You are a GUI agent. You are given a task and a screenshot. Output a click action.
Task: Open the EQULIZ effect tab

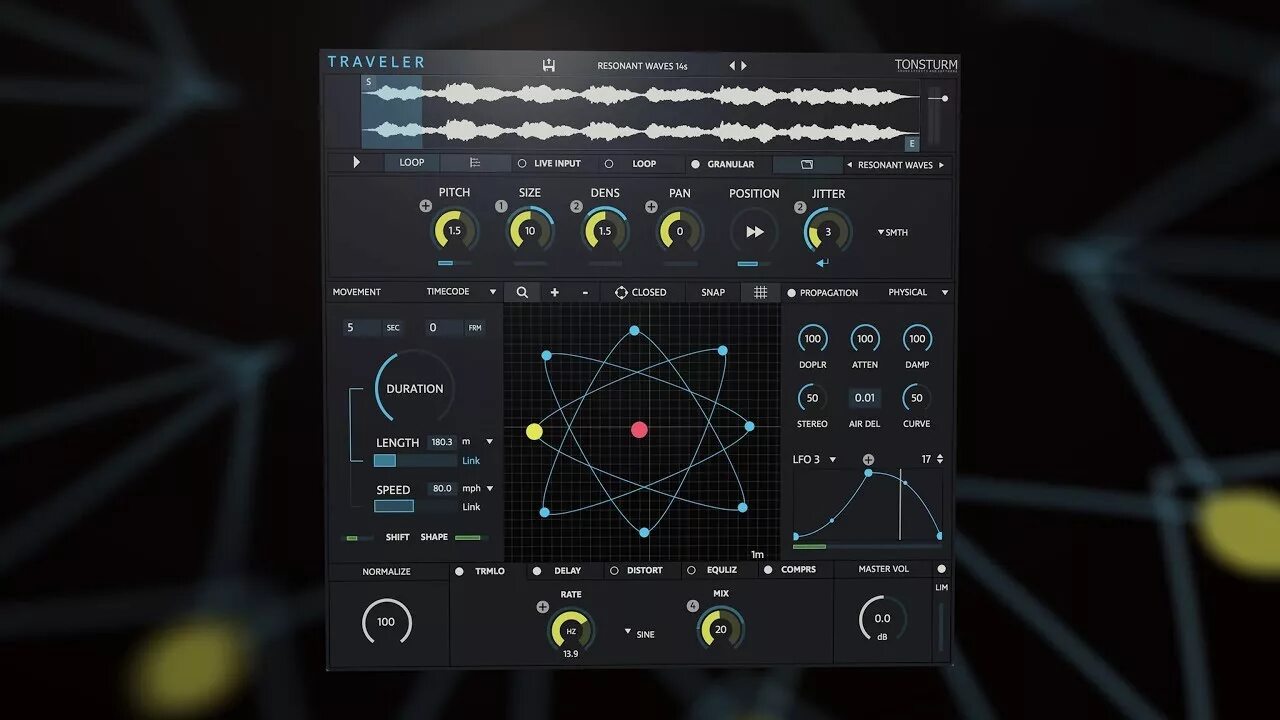(721, 570)
